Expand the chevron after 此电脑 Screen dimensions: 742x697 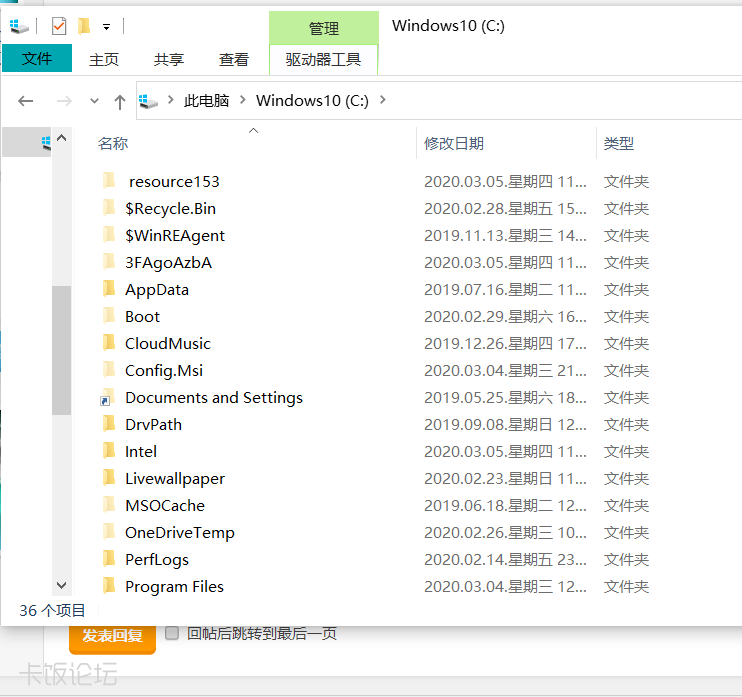coord(242,100)
